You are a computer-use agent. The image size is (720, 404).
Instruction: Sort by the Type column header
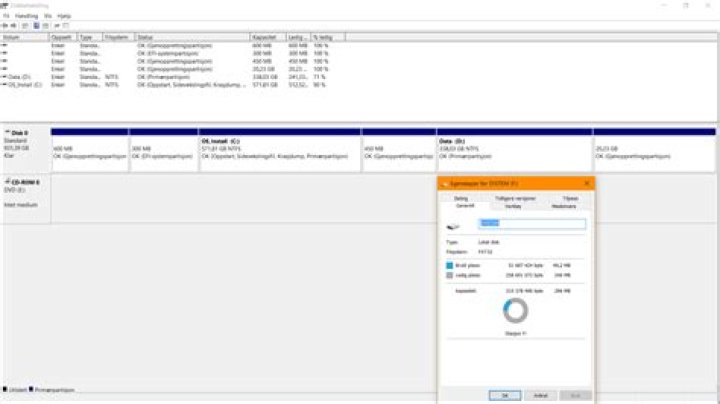coord(90,37)
